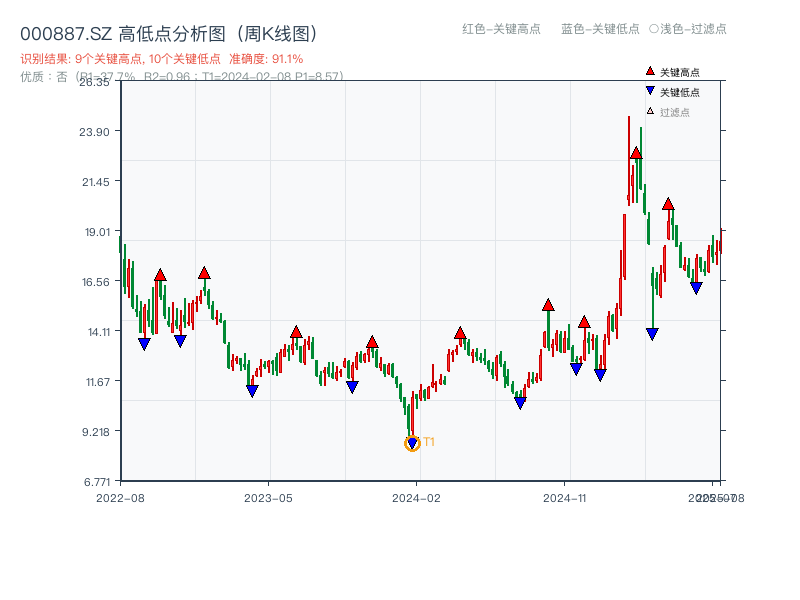
Task: Select the second red key-high triangle from the left
Action: pyautogui.click(x=204, y=273)
